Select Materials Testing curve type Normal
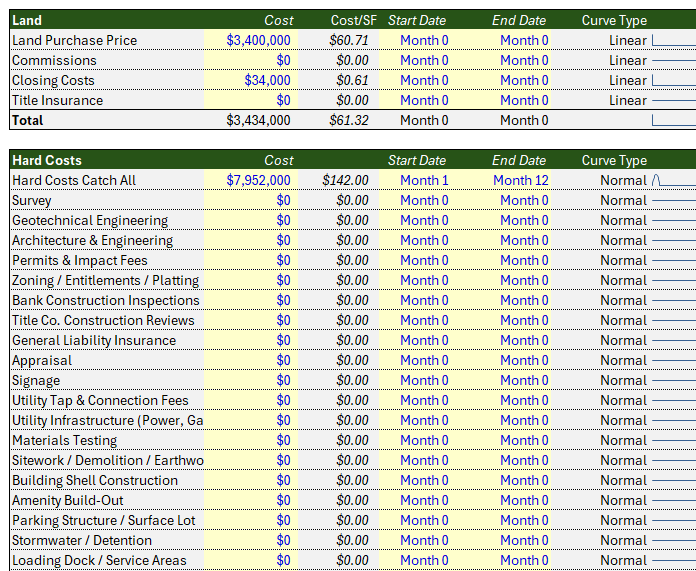 (x=624, y=440)
